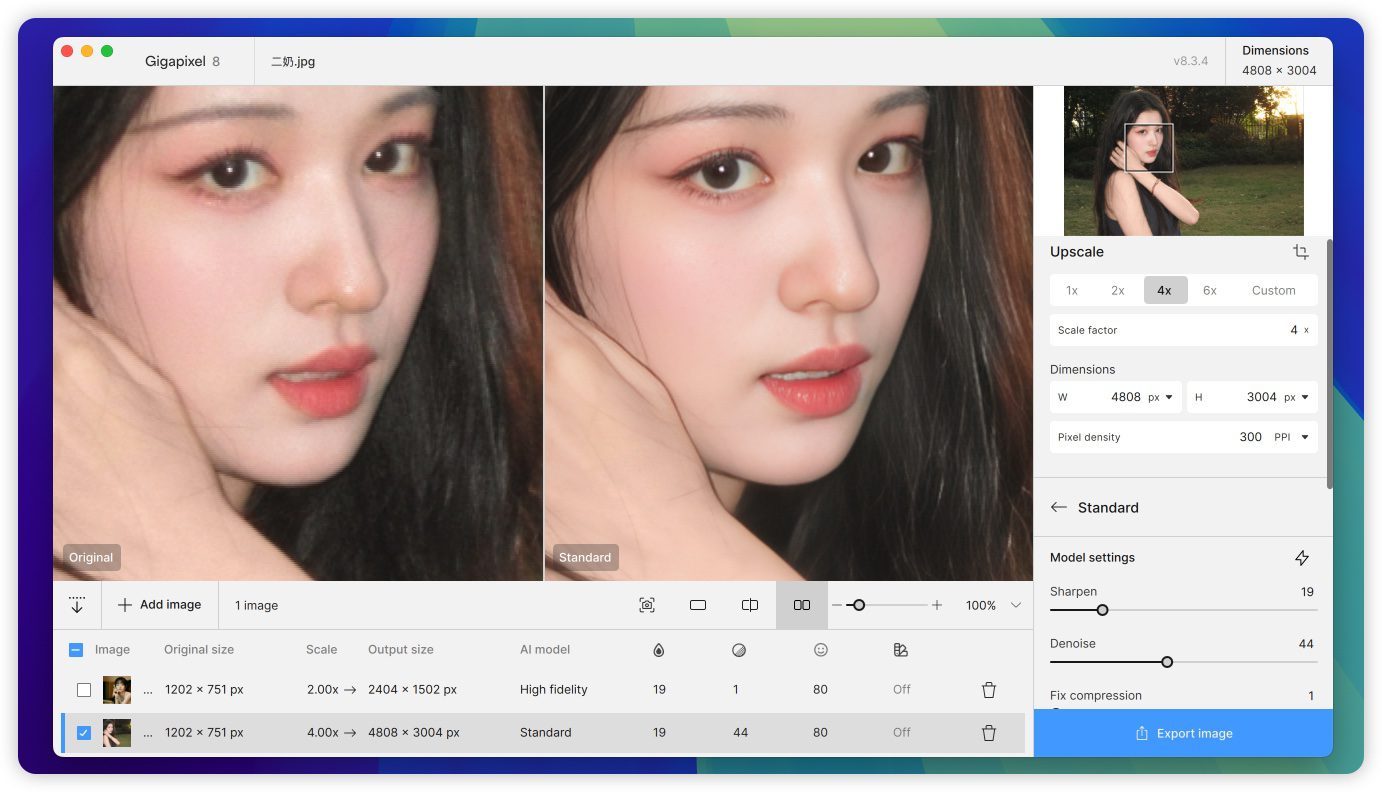Screen dimensions: 1382x792
Task: Select the 2x upscale option
Action: [x=1117, y=290]
